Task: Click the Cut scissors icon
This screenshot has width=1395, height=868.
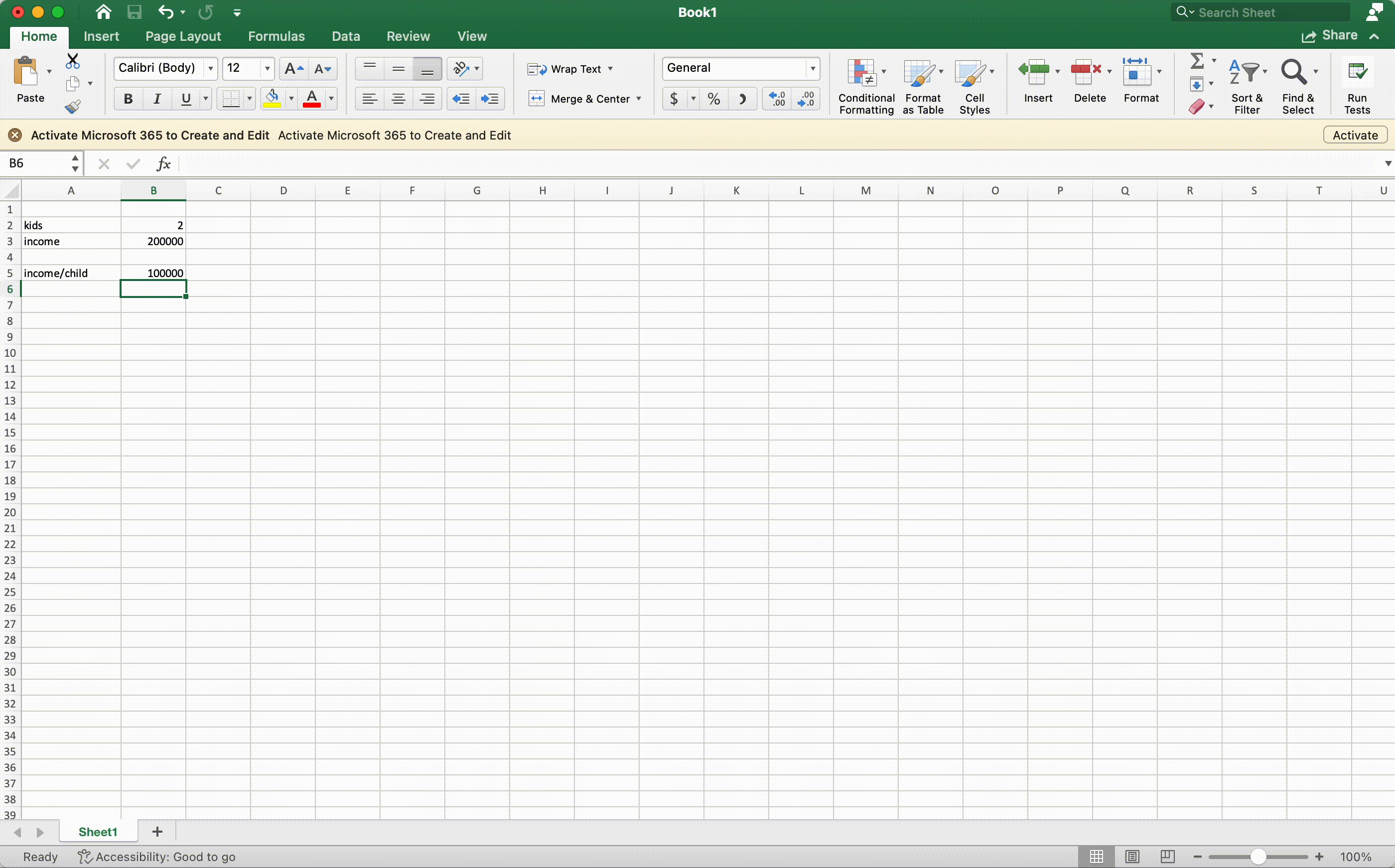Action: 73,61
